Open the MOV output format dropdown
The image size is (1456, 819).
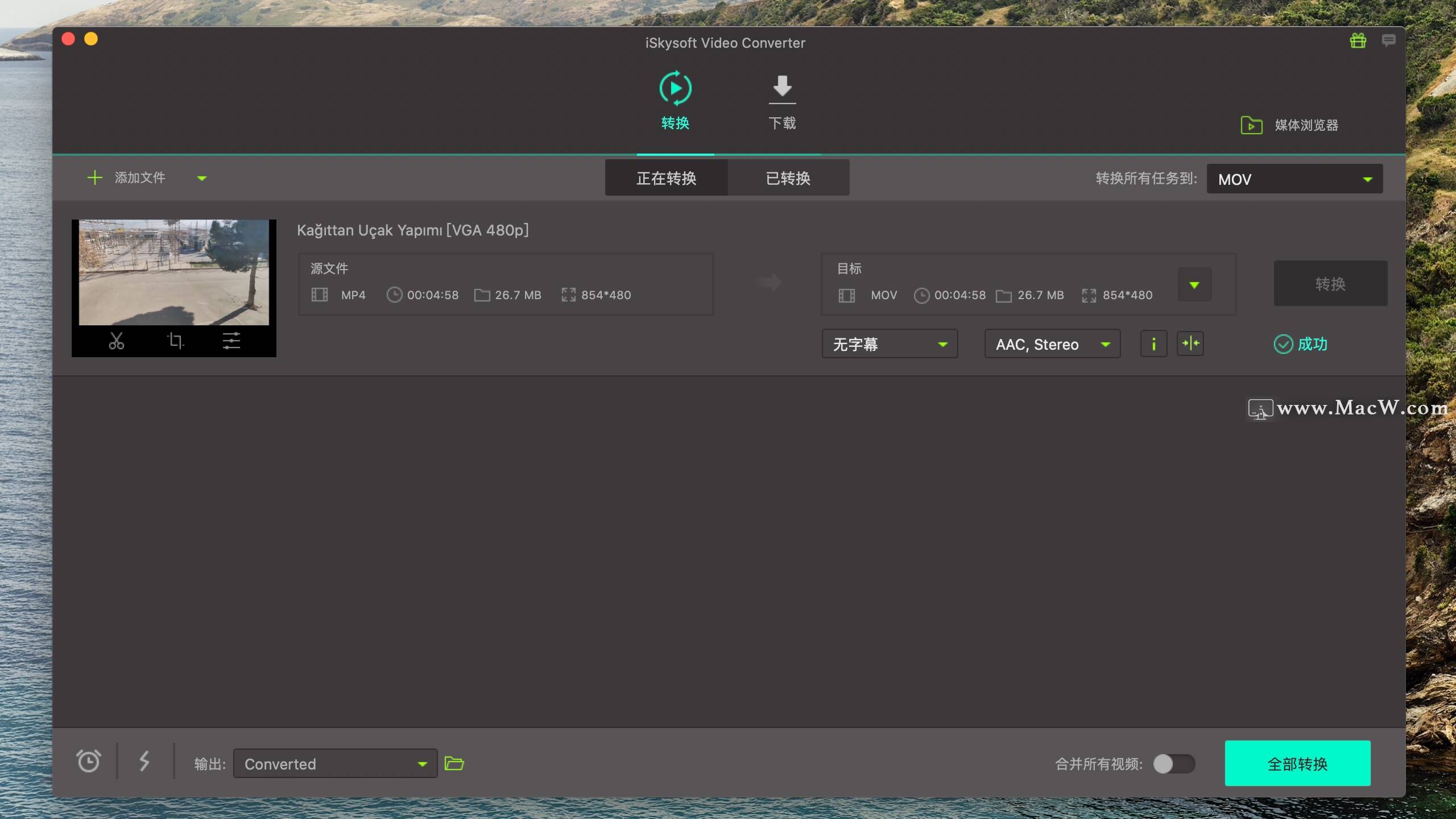(1294, 179)
